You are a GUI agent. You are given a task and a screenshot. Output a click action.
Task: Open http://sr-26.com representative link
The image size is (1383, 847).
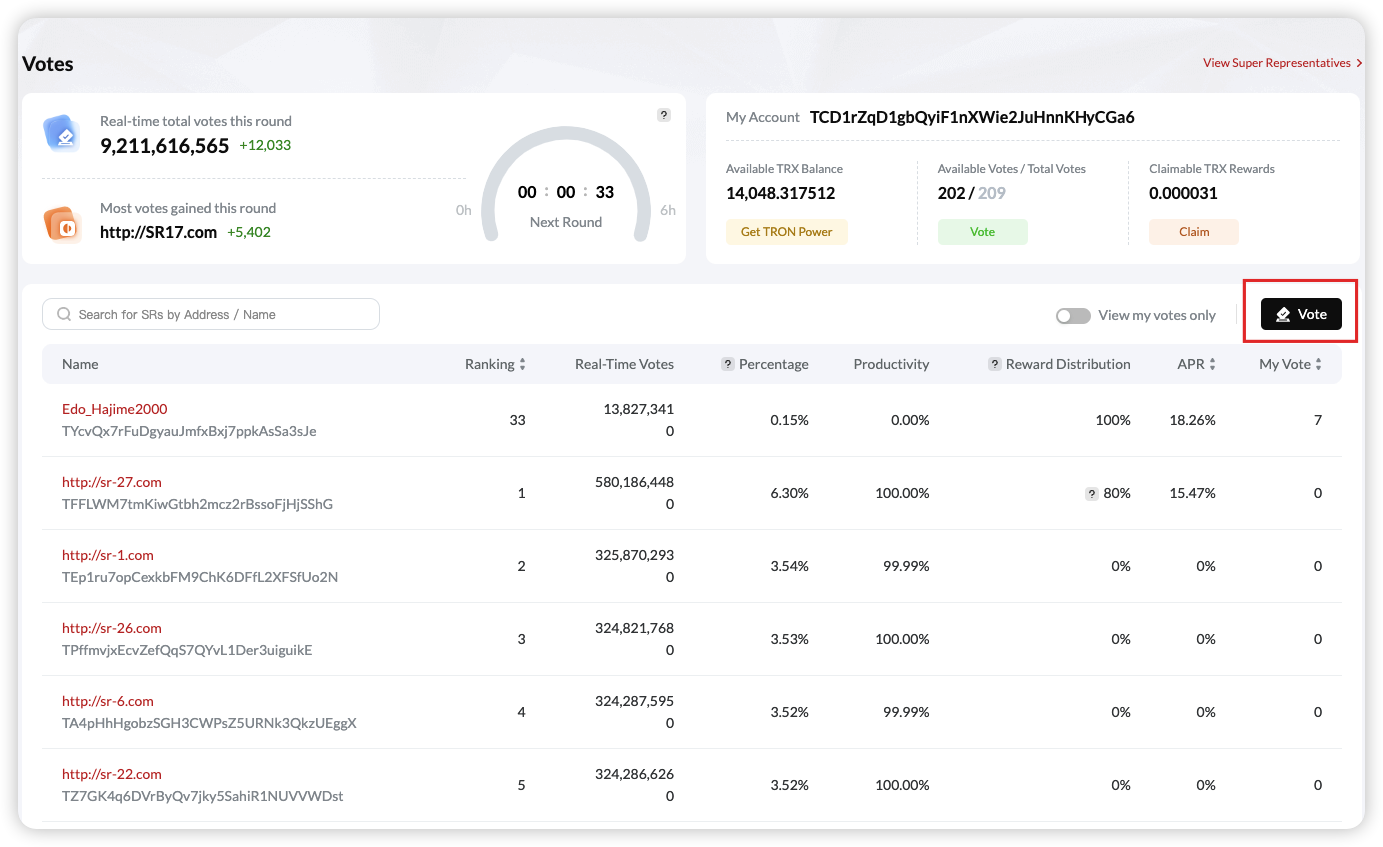(x=112, y=628)
